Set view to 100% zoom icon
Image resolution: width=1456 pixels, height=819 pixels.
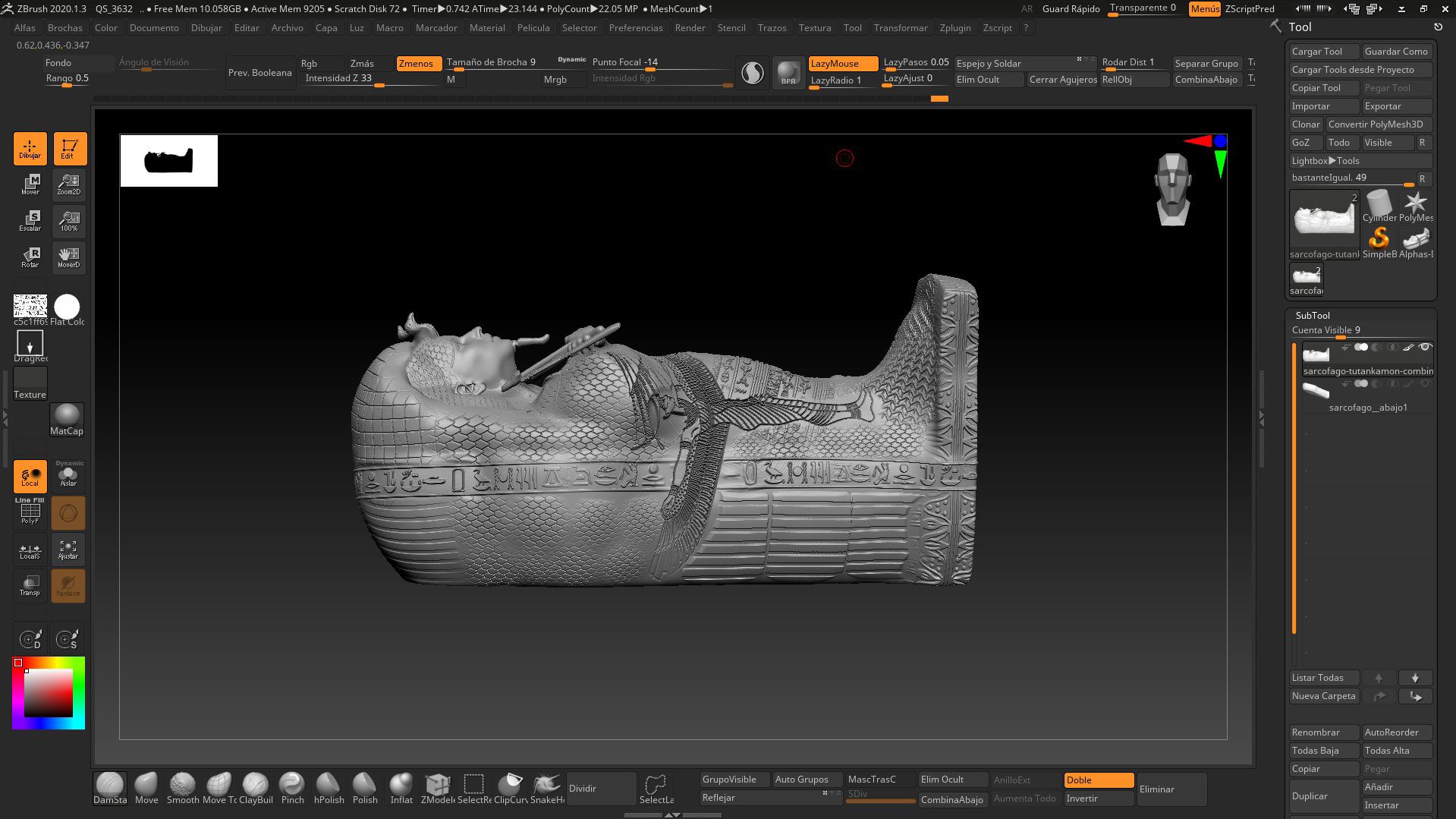(68, 221)
